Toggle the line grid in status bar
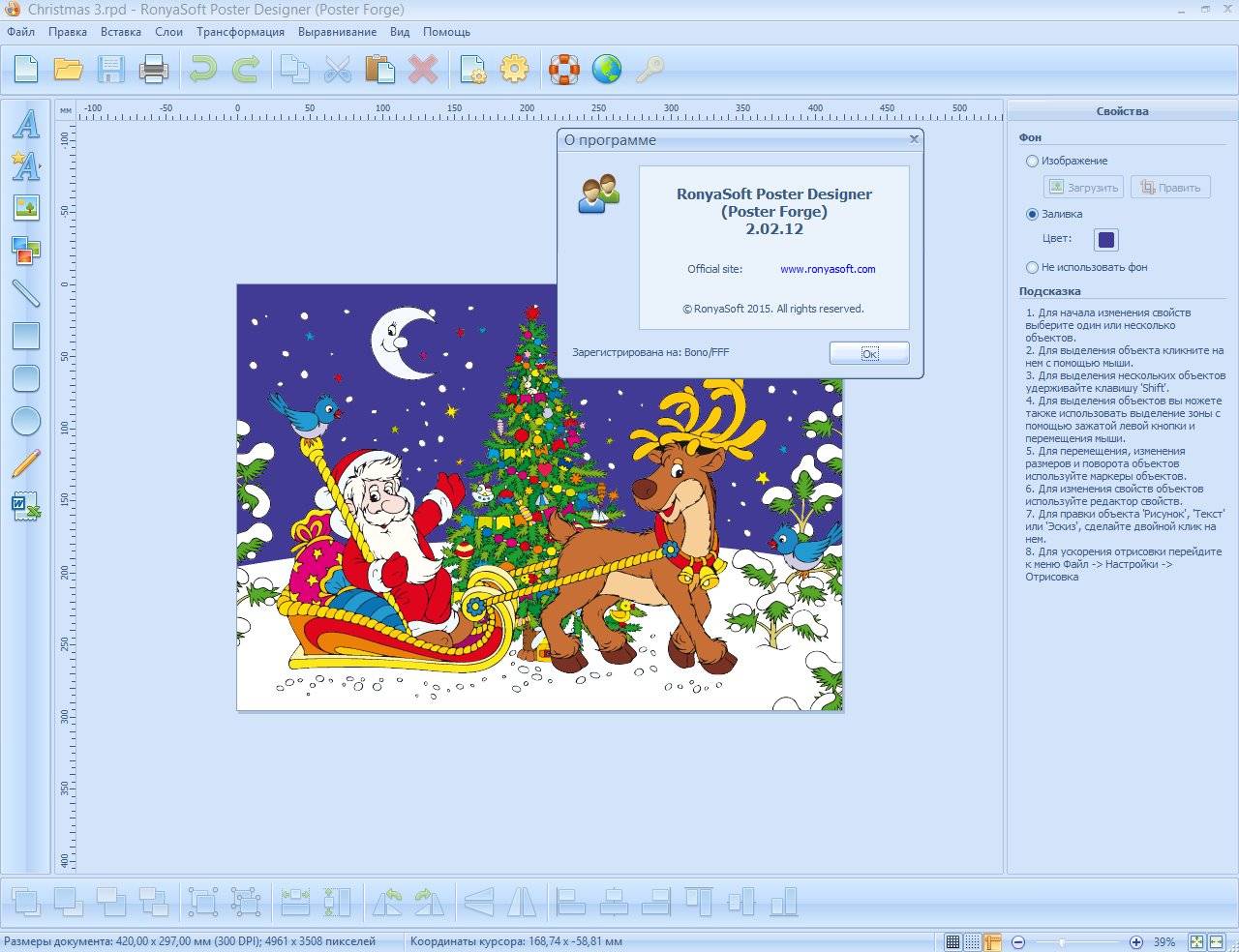 953,941
